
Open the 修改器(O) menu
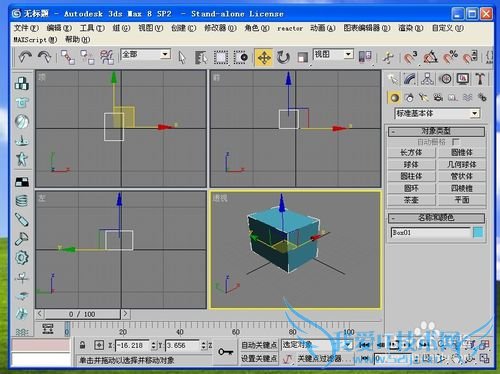(220, 28)
